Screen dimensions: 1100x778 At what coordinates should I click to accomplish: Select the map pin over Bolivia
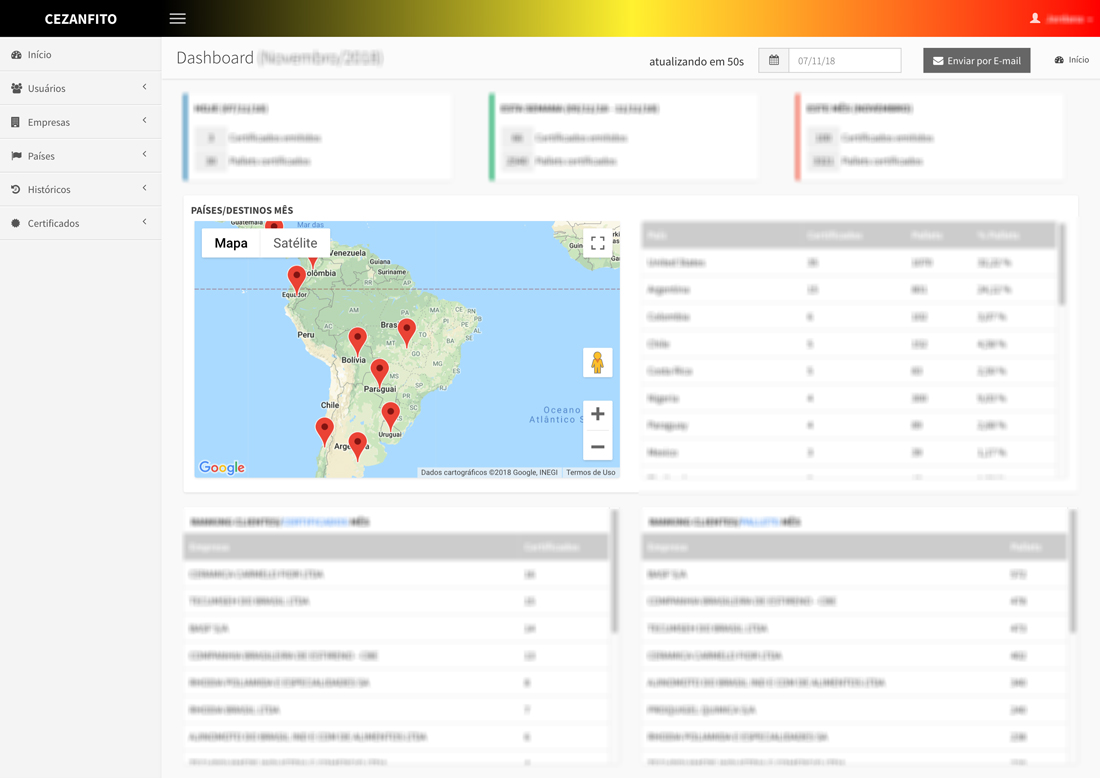tap(358, 341)
